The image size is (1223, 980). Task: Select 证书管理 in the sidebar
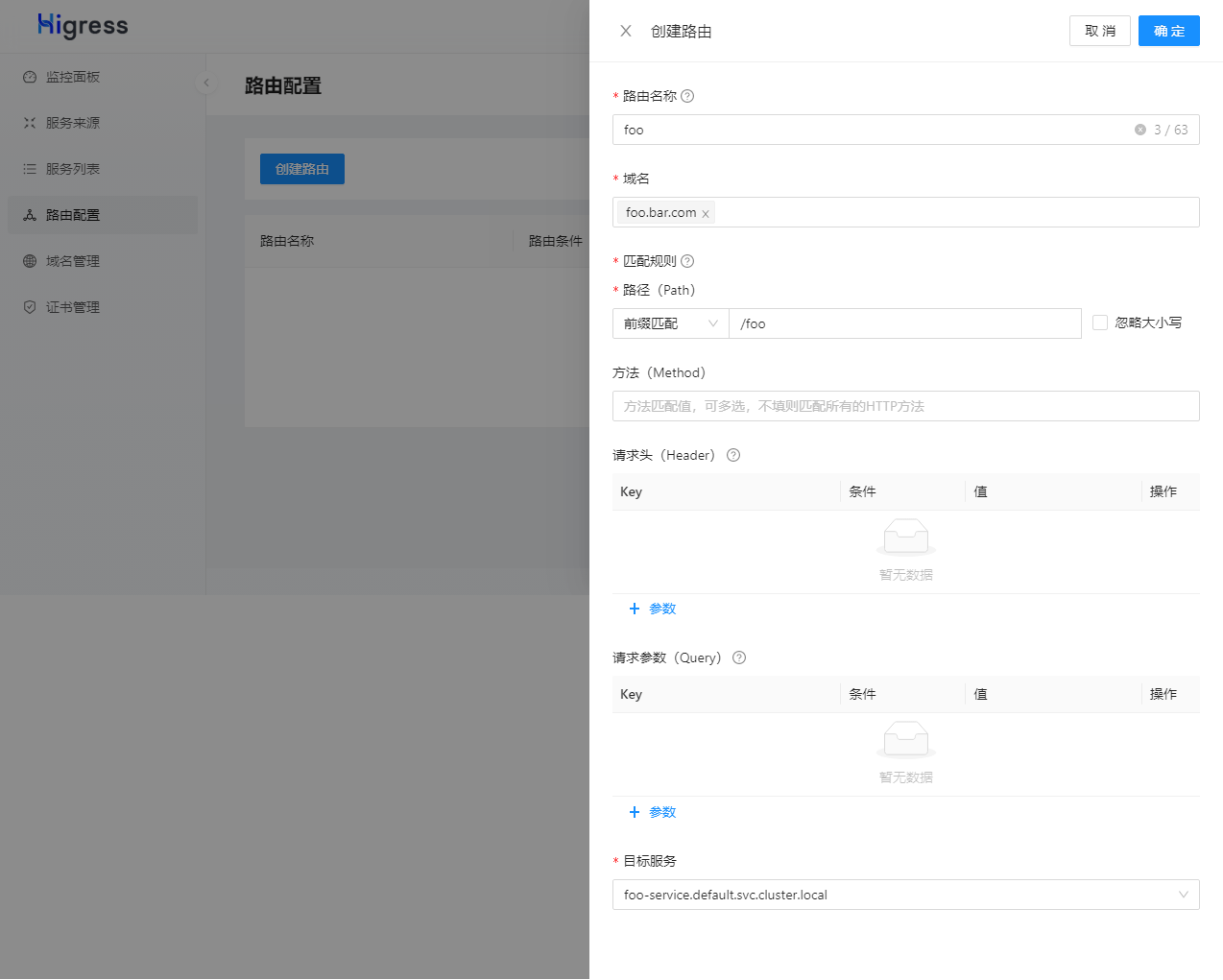(73, 307)
